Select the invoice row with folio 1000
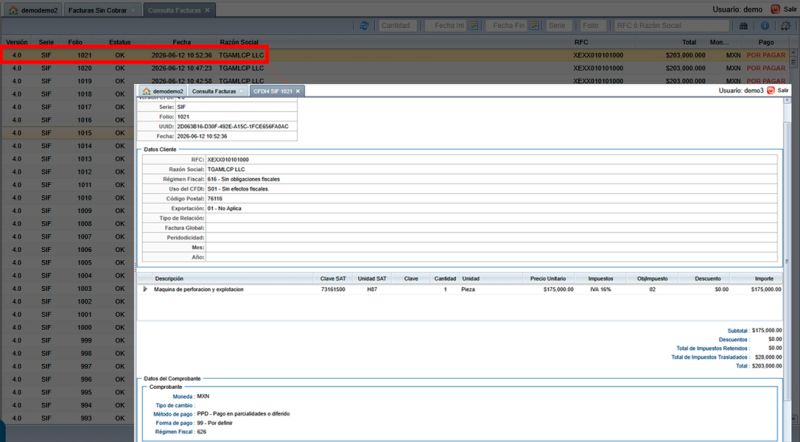Viewport: 800px width, 442px height. coord(68,327)
